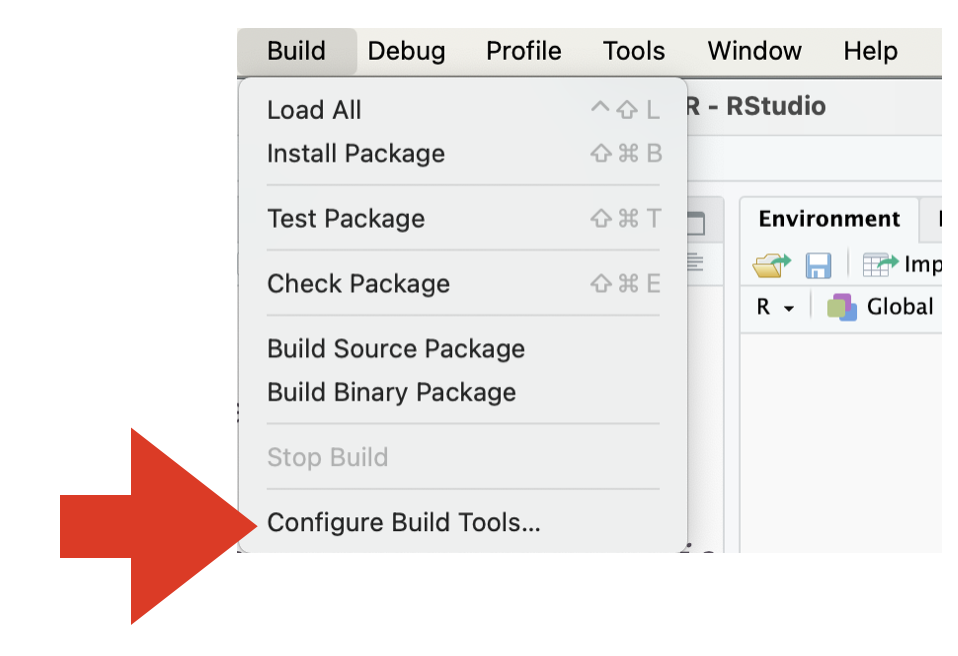
Task: Select Load All from Build menu
Action: (314, 110)
